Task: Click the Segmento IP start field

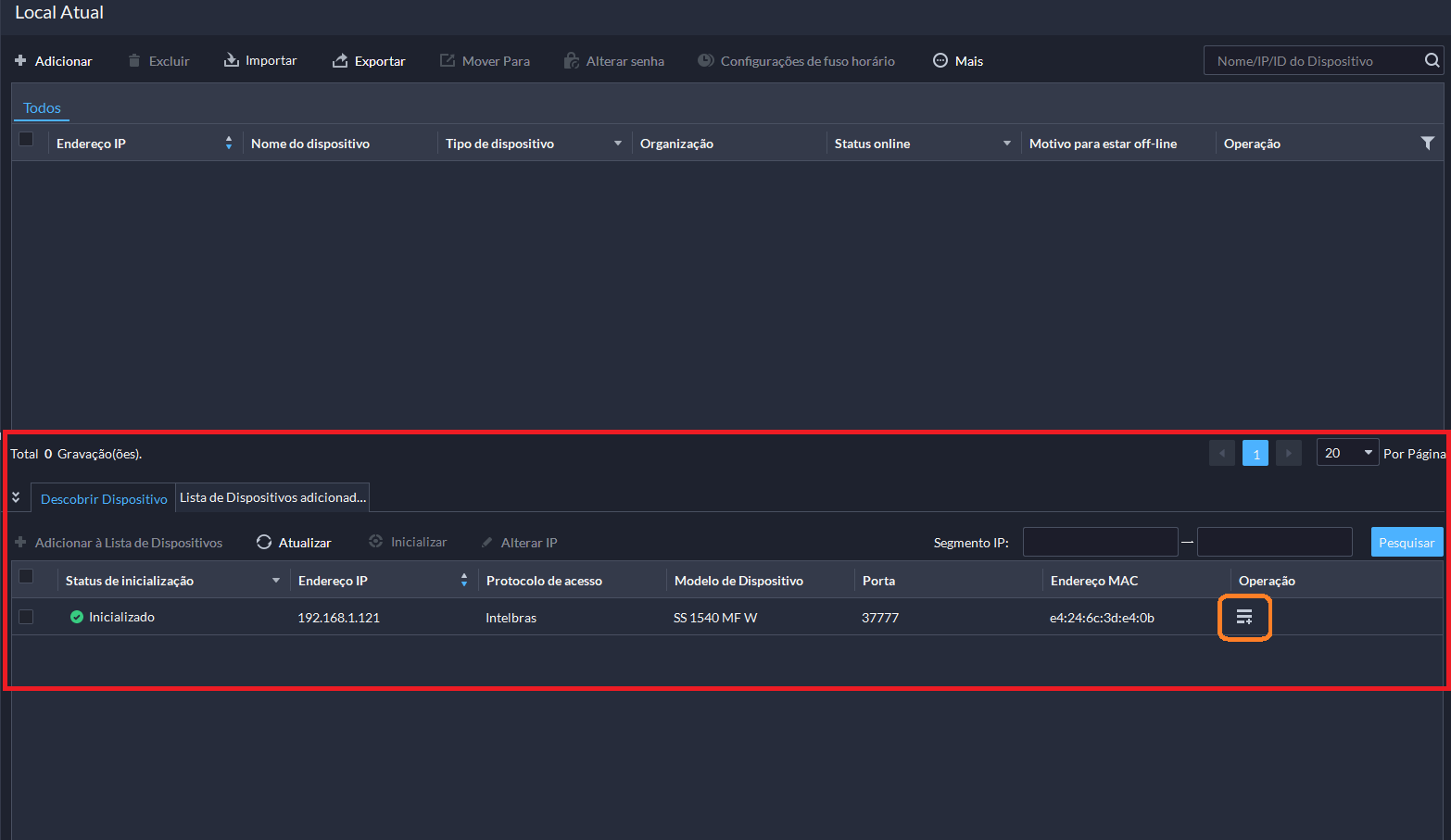Action: coord(1100,542)
